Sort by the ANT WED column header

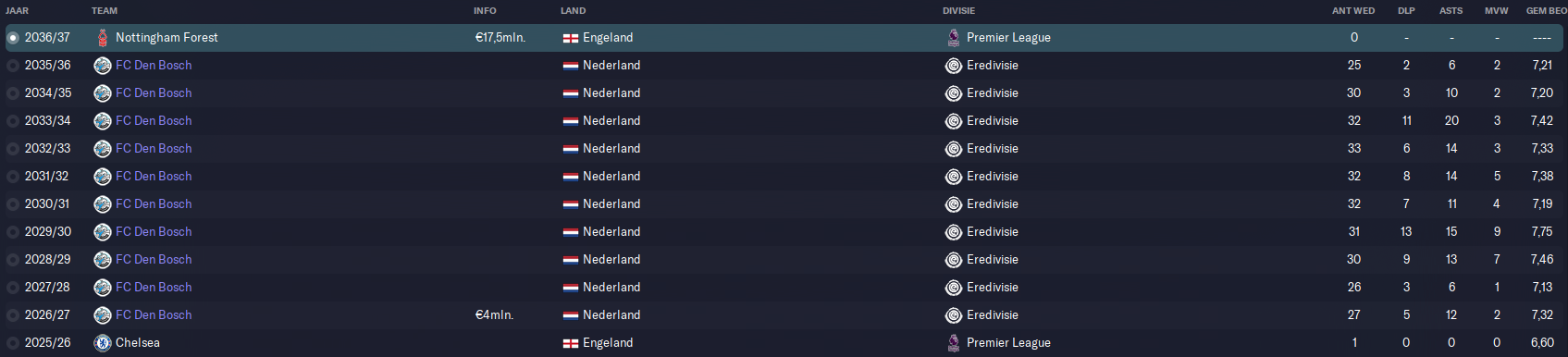click(x=1353, y=11)
